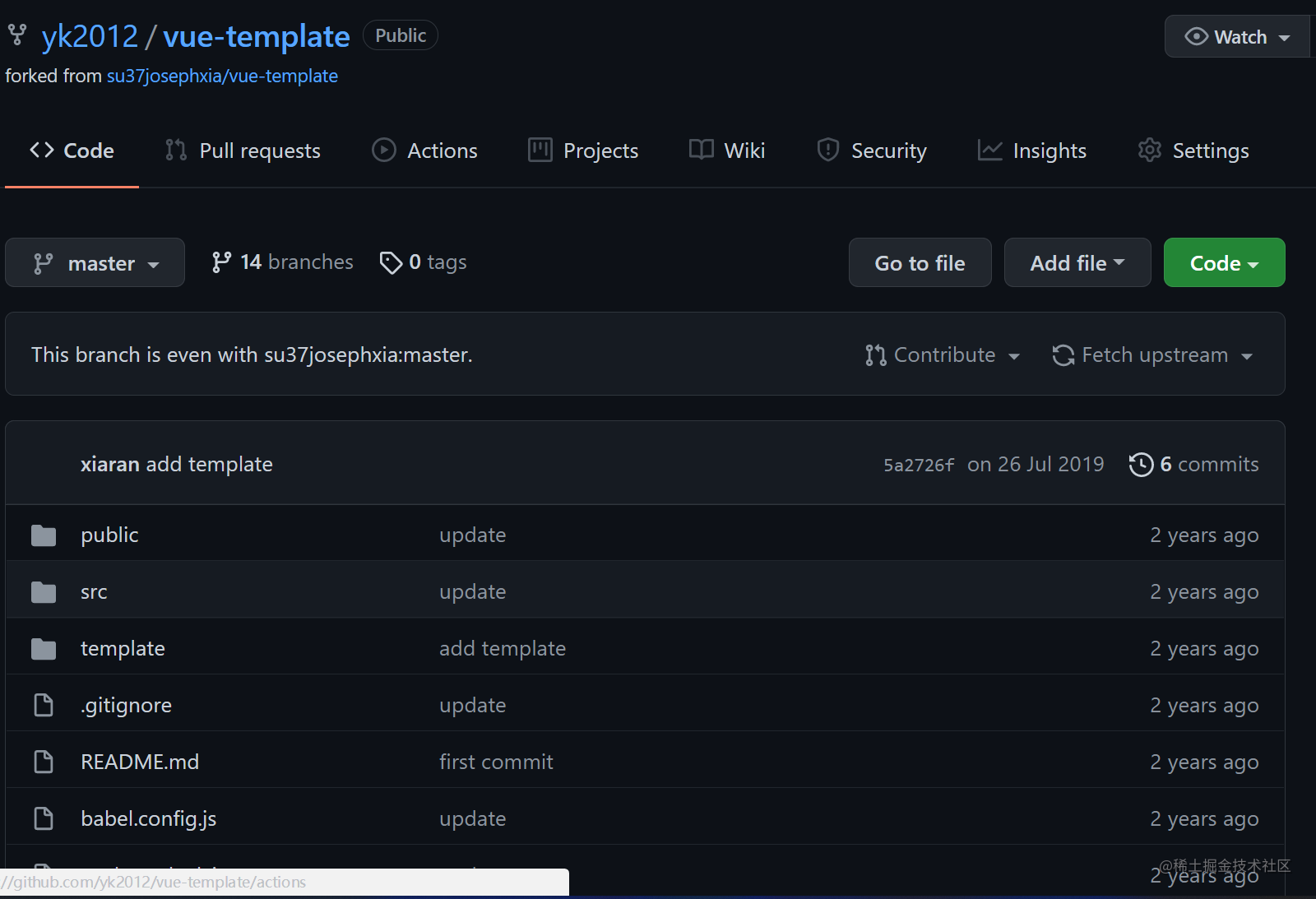
Task: Click the Projects board icon
Action: 540,150
